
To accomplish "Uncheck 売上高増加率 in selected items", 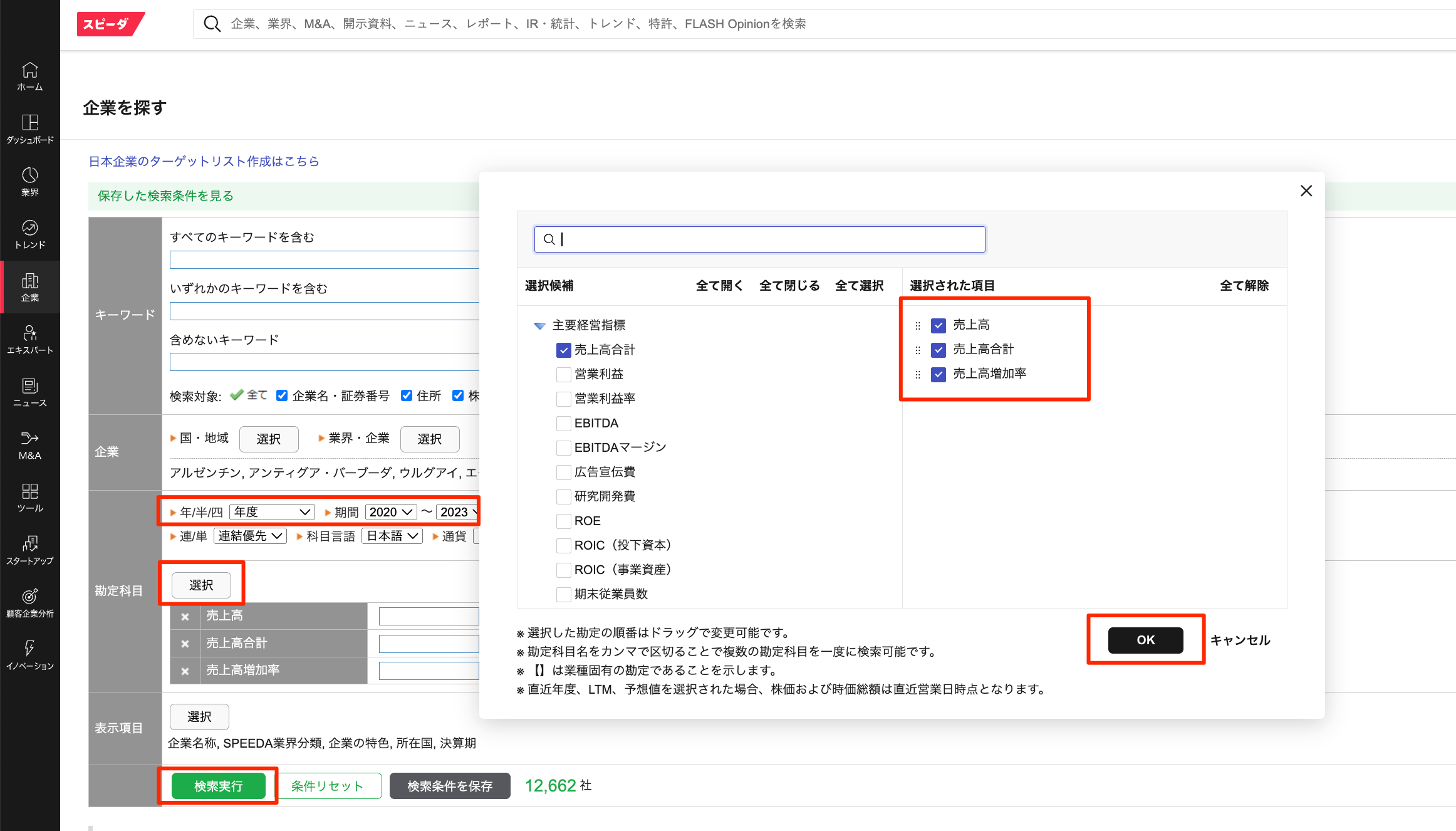I will point(938,374).
